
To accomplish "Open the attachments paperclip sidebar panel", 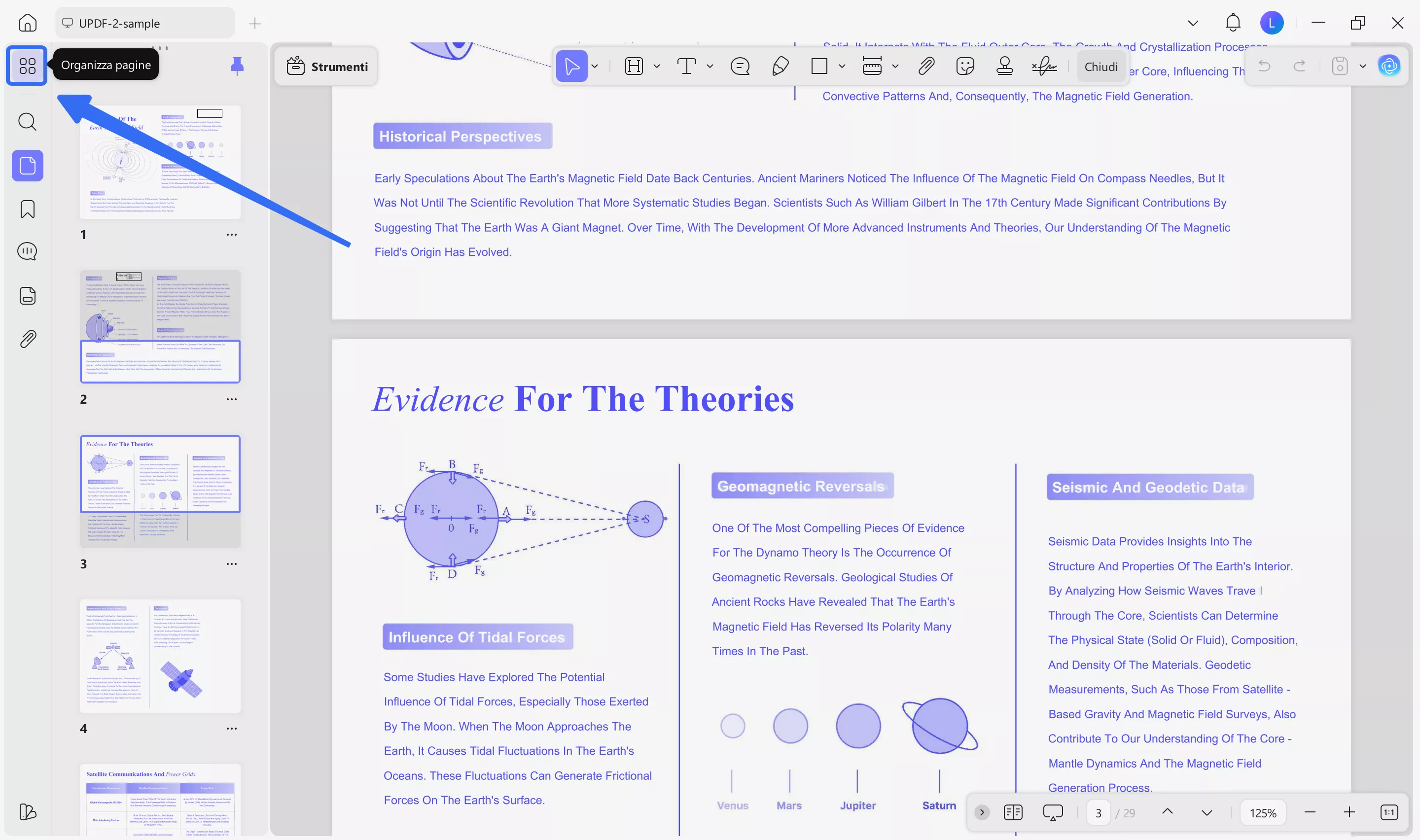I will coord(27,339).
